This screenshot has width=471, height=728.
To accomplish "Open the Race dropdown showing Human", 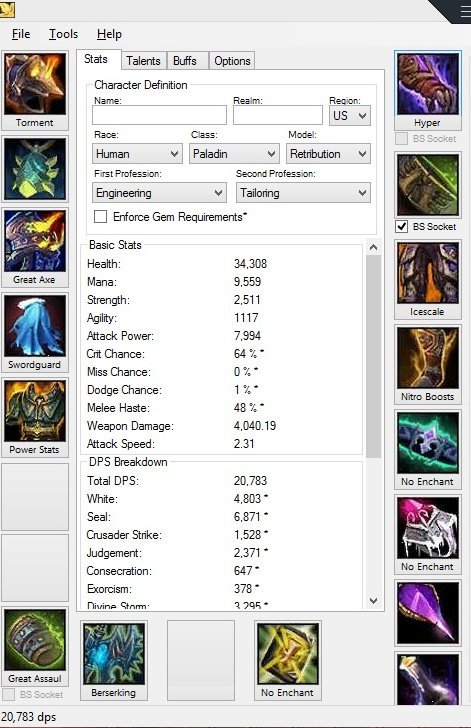I will [137, 154].
